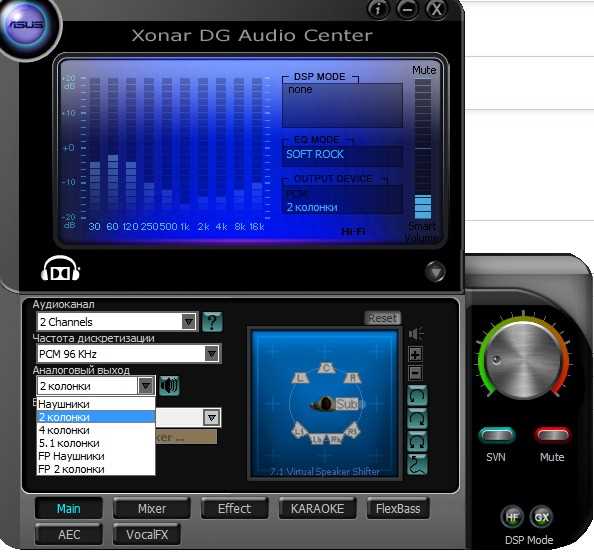Click the minus button beside speaker shifter
The width and height of the screenshot is (594, 552).
tap(416, 373)
